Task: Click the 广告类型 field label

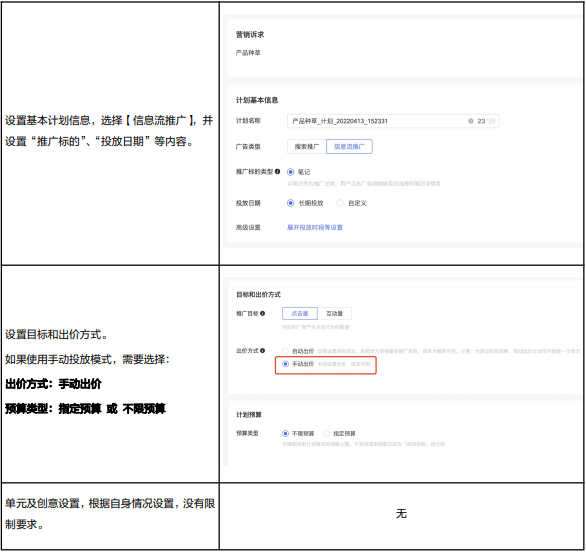Action: point(248,147)
